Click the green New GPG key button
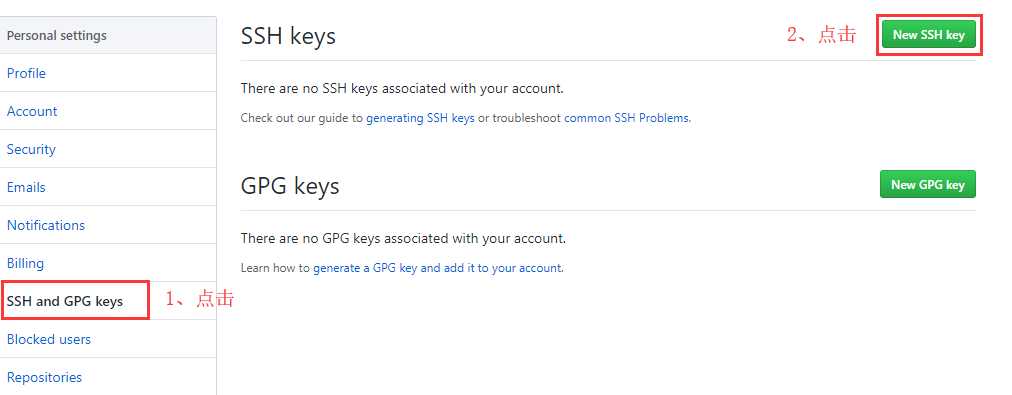 coord(927,185)
